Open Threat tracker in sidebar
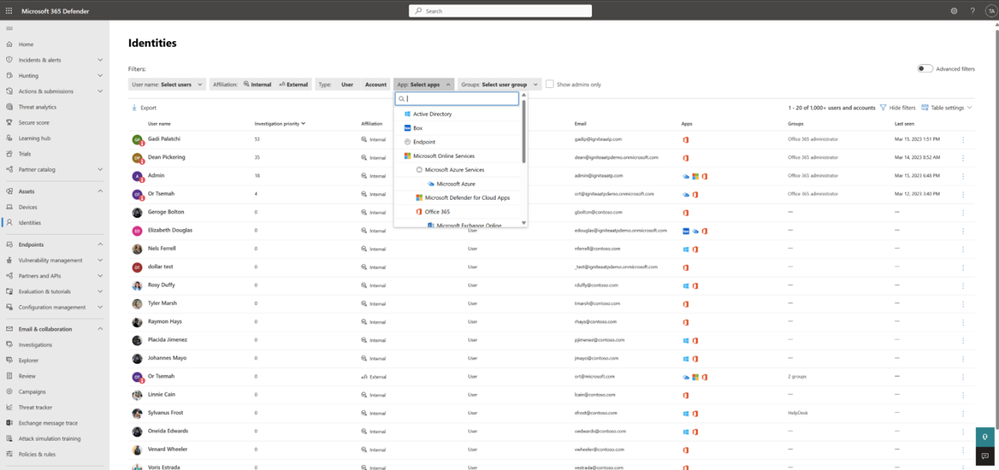This screenshot has height=470, width=999. [x=35, y=407]
